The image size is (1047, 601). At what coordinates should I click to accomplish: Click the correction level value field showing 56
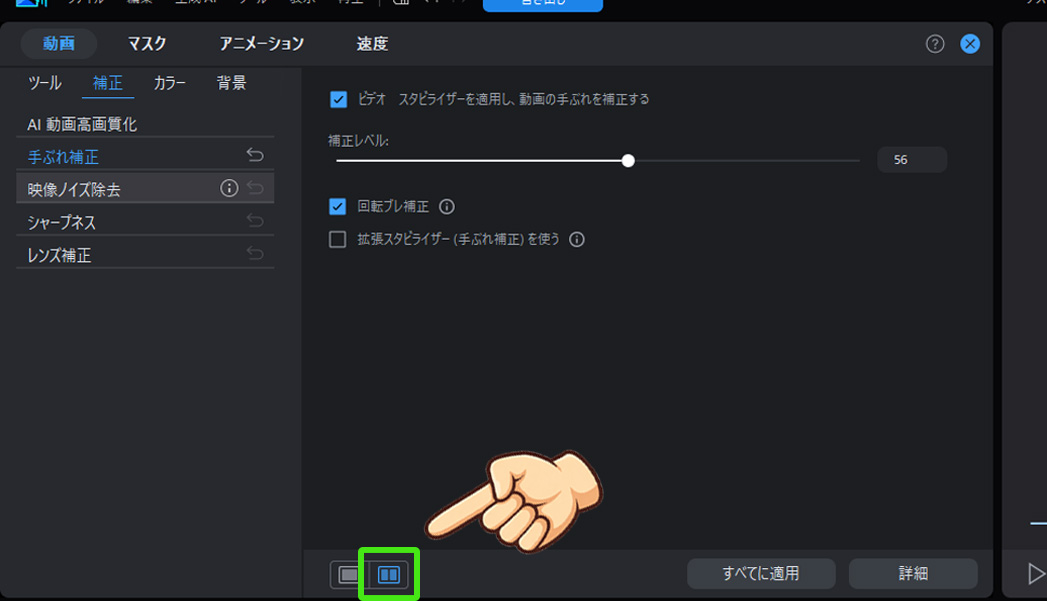click(x=911, y=159)
